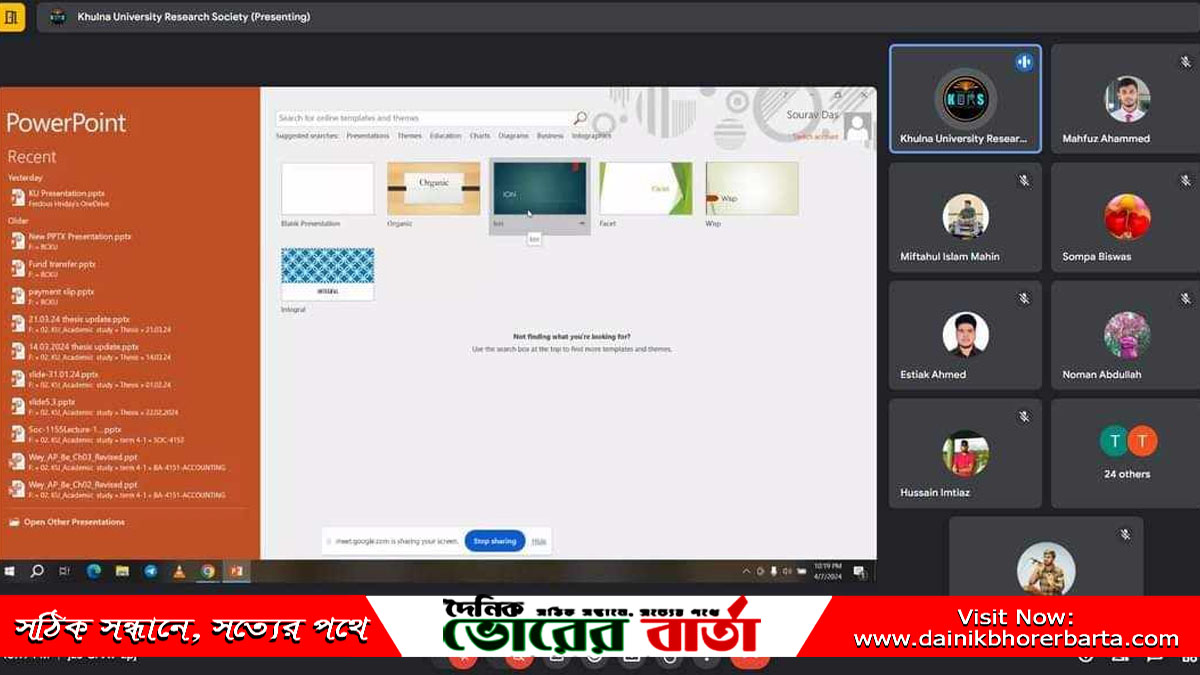Launch Telegram from the taskbar
1200x675 pixels.
pos(151,571)
